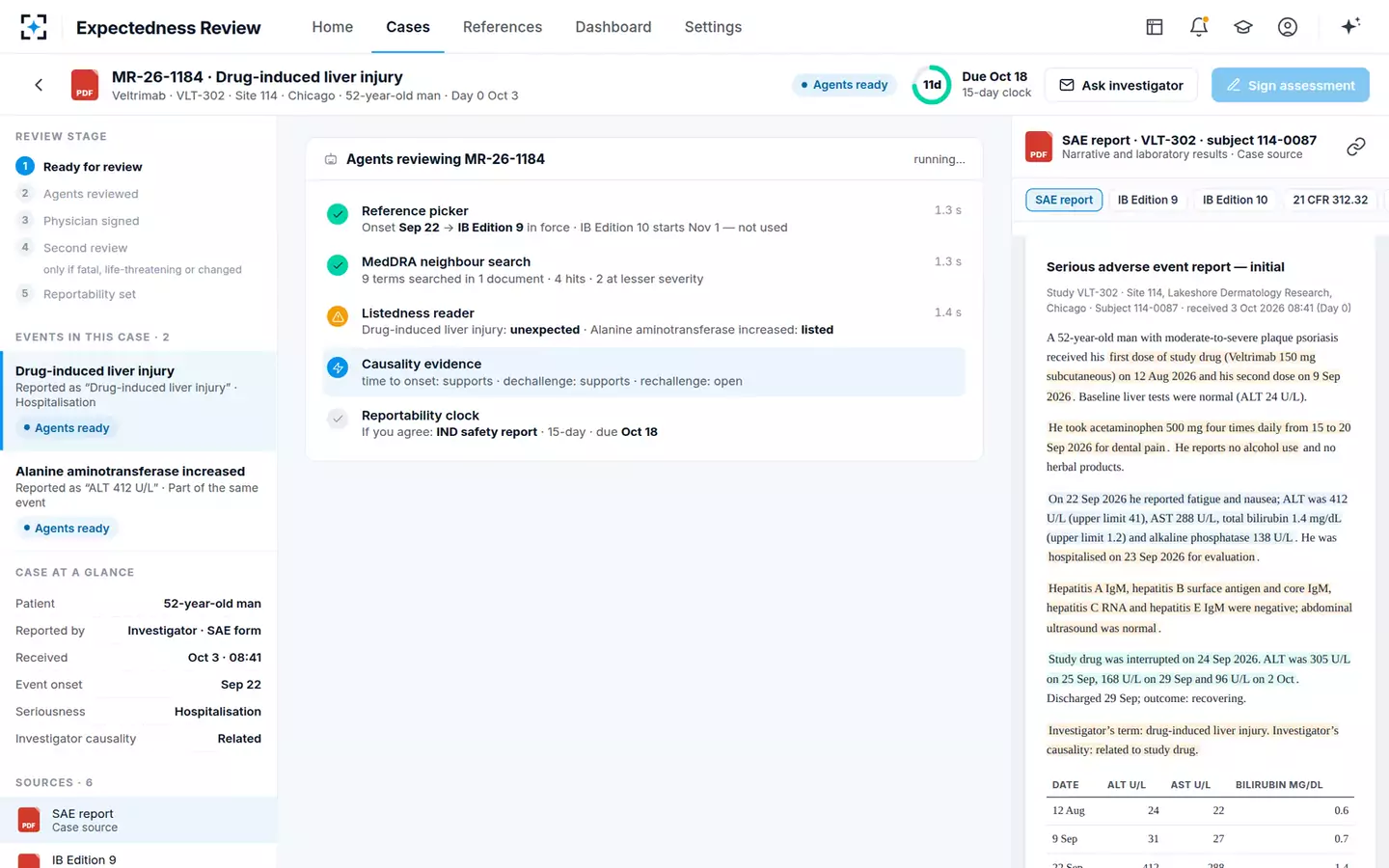Click the Sign assessment button

click(x=1291, y=85)
